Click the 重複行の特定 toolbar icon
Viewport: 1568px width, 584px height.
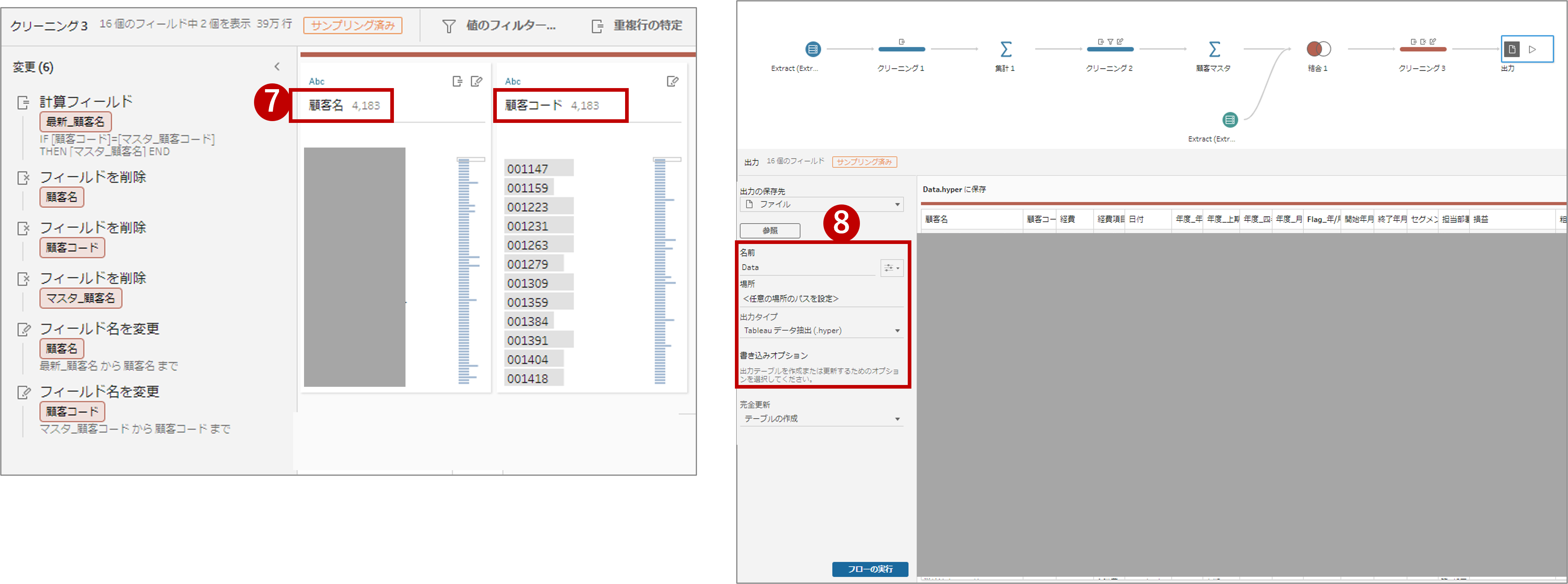597,26
